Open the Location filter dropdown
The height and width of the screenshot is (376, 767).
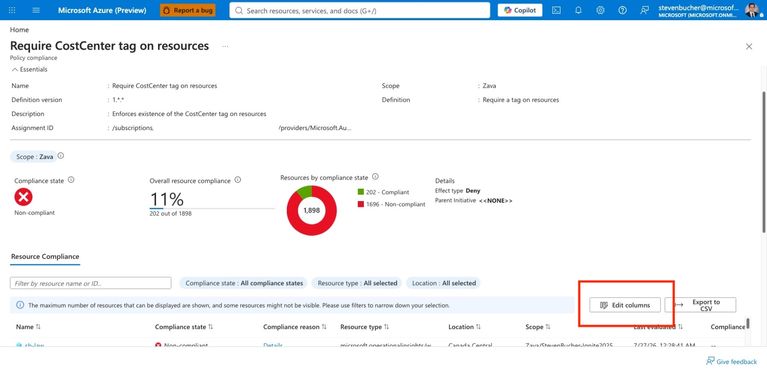click(444, 283)
